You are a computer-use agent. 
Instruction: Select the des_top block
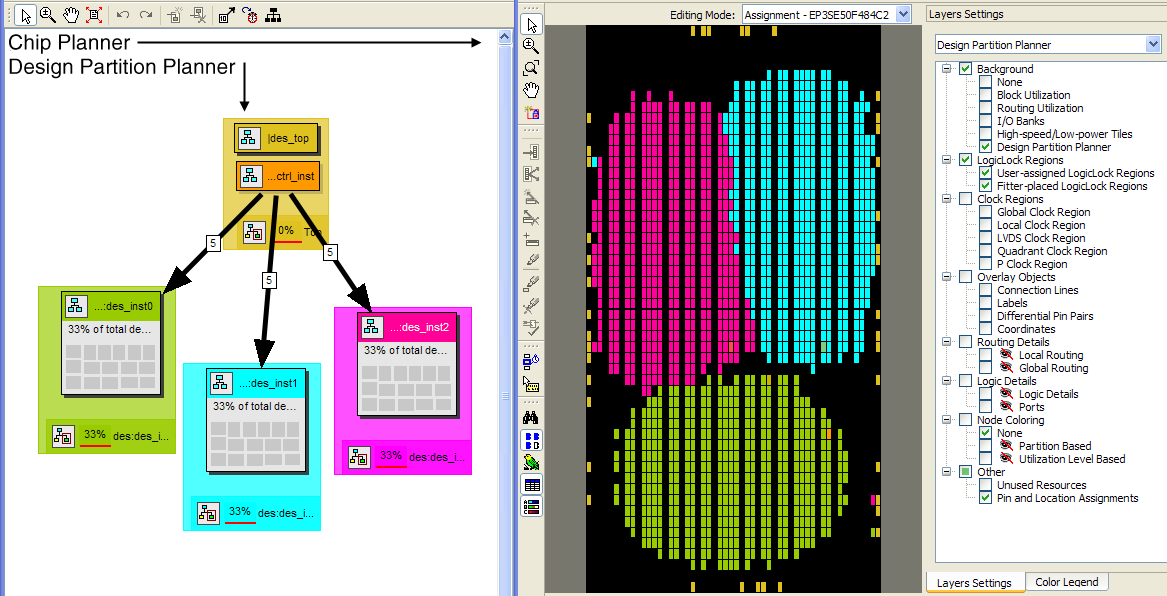(x=276, y=138)
